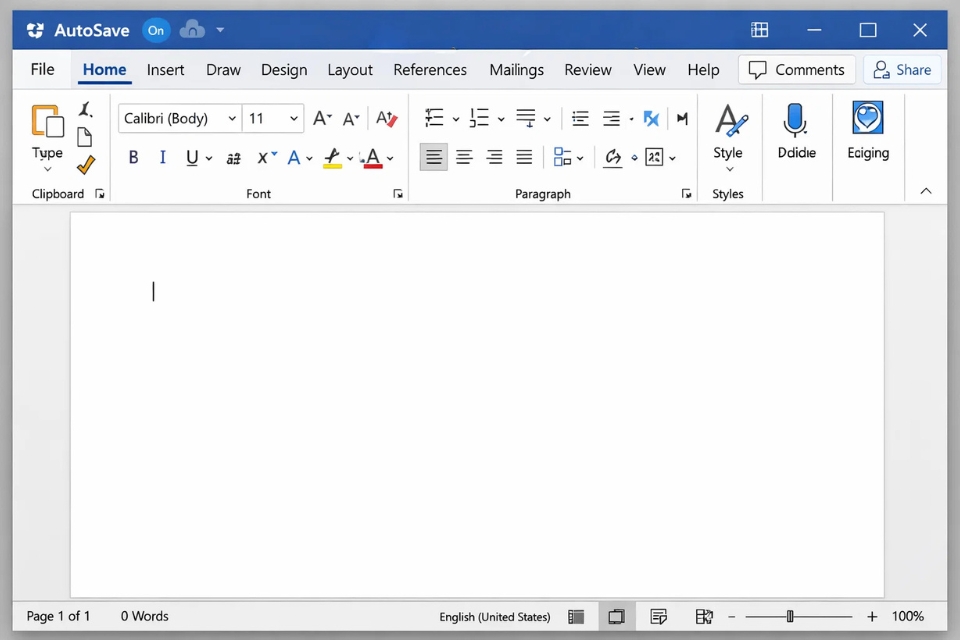Open the font size dropdown

coord(293,118)
